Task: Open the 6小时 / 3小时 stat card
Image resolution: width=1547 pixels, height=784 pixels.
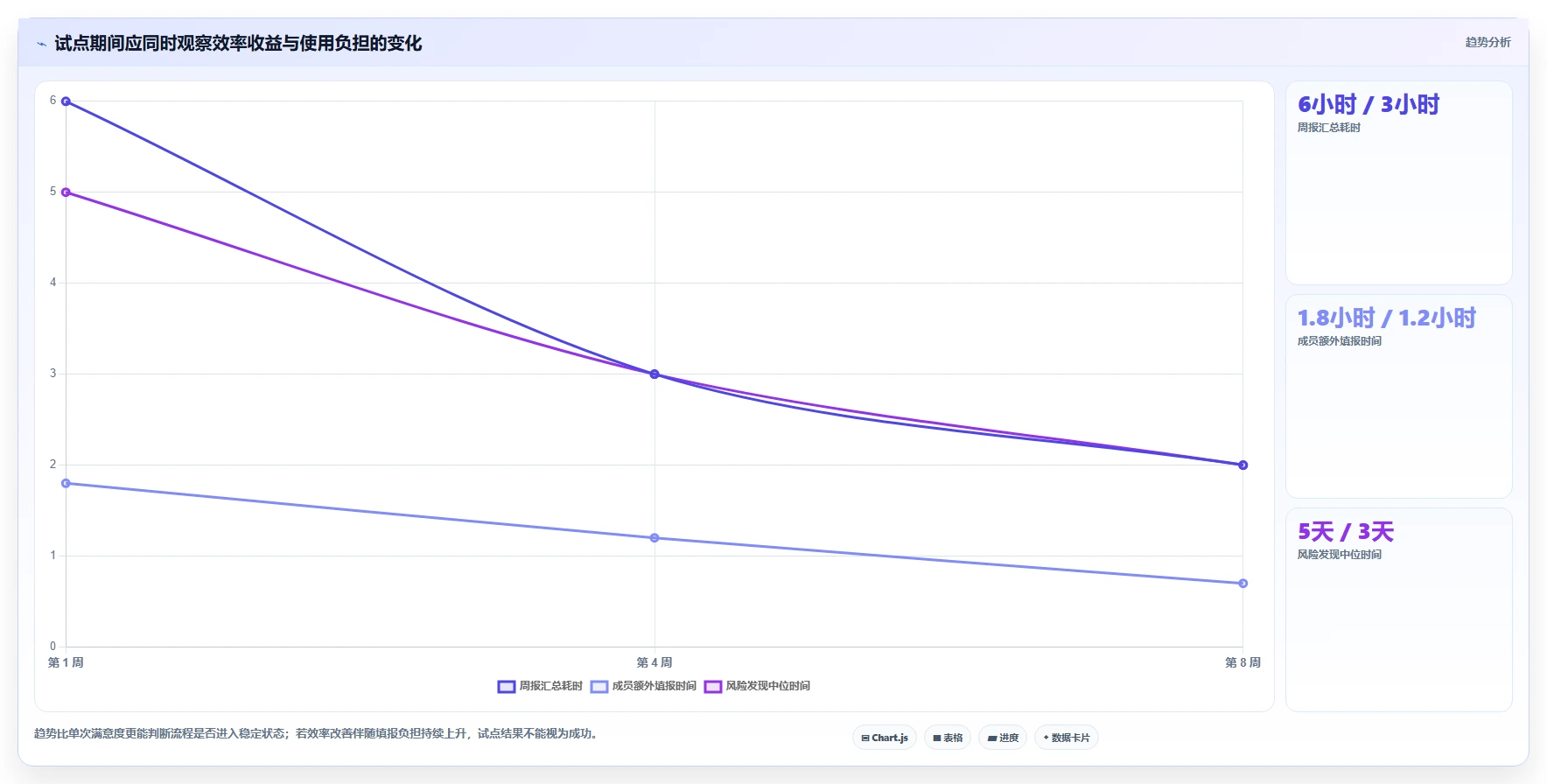Action: tap(1398, 183)
